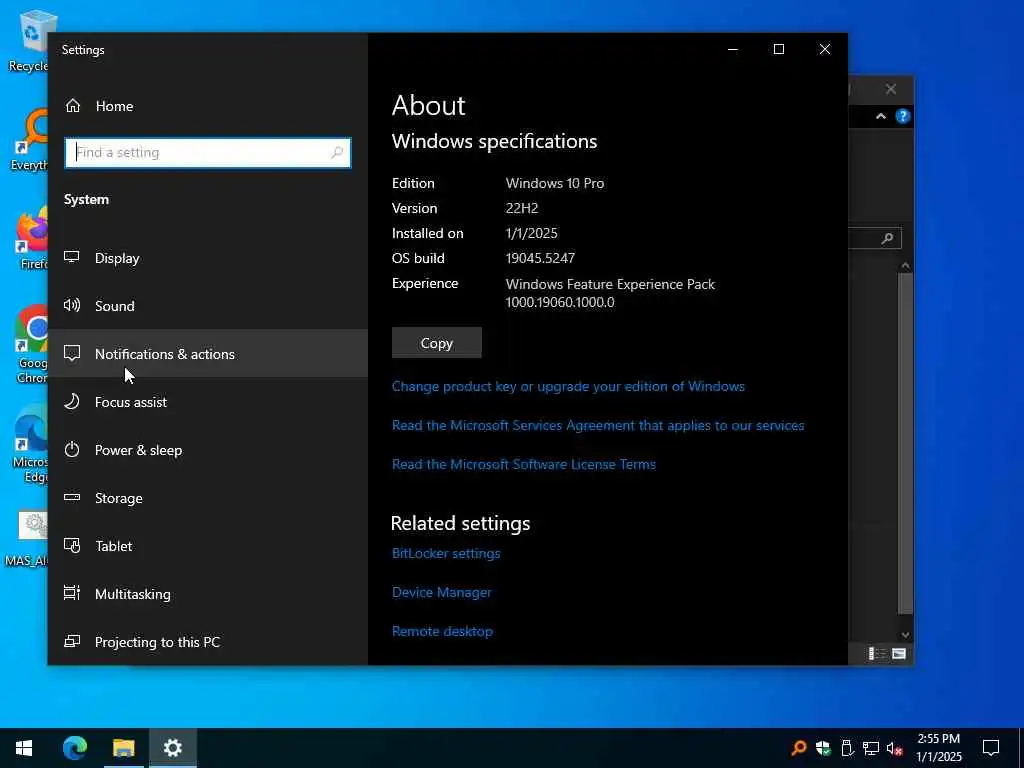
Task: Click the Notifications & actions icon
Action: tap(72, 353)
